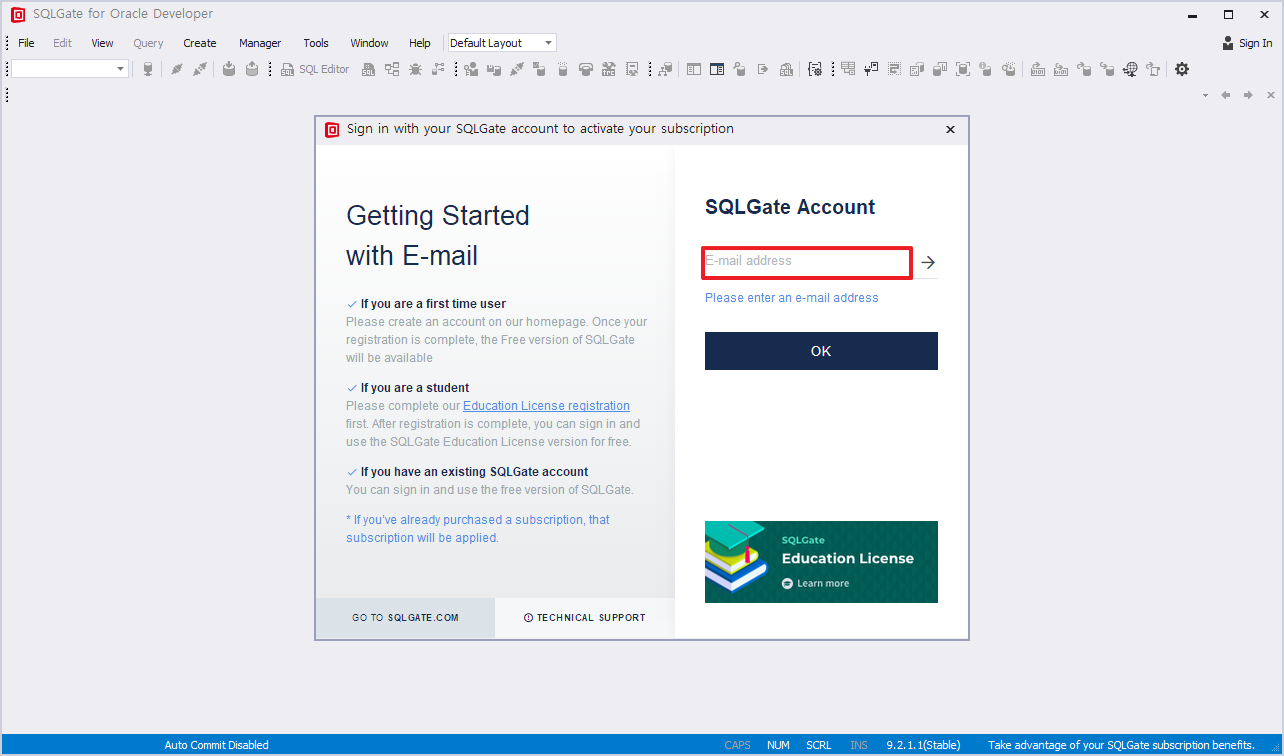The width and height of the screenshot is (1284, 756).
Task: Click the script brackets with gear icon
Action: point(815,69)
